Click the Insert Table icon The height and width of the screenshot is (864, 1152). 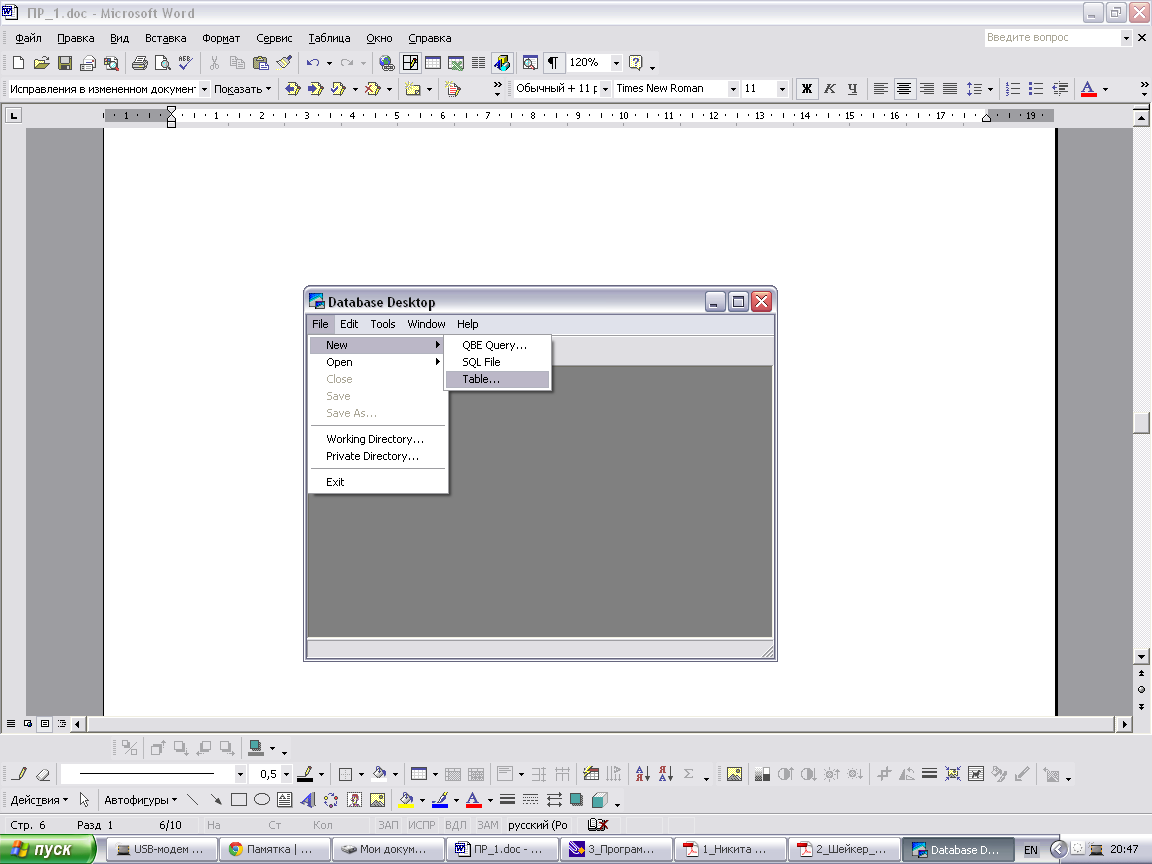tap(433, 63)
